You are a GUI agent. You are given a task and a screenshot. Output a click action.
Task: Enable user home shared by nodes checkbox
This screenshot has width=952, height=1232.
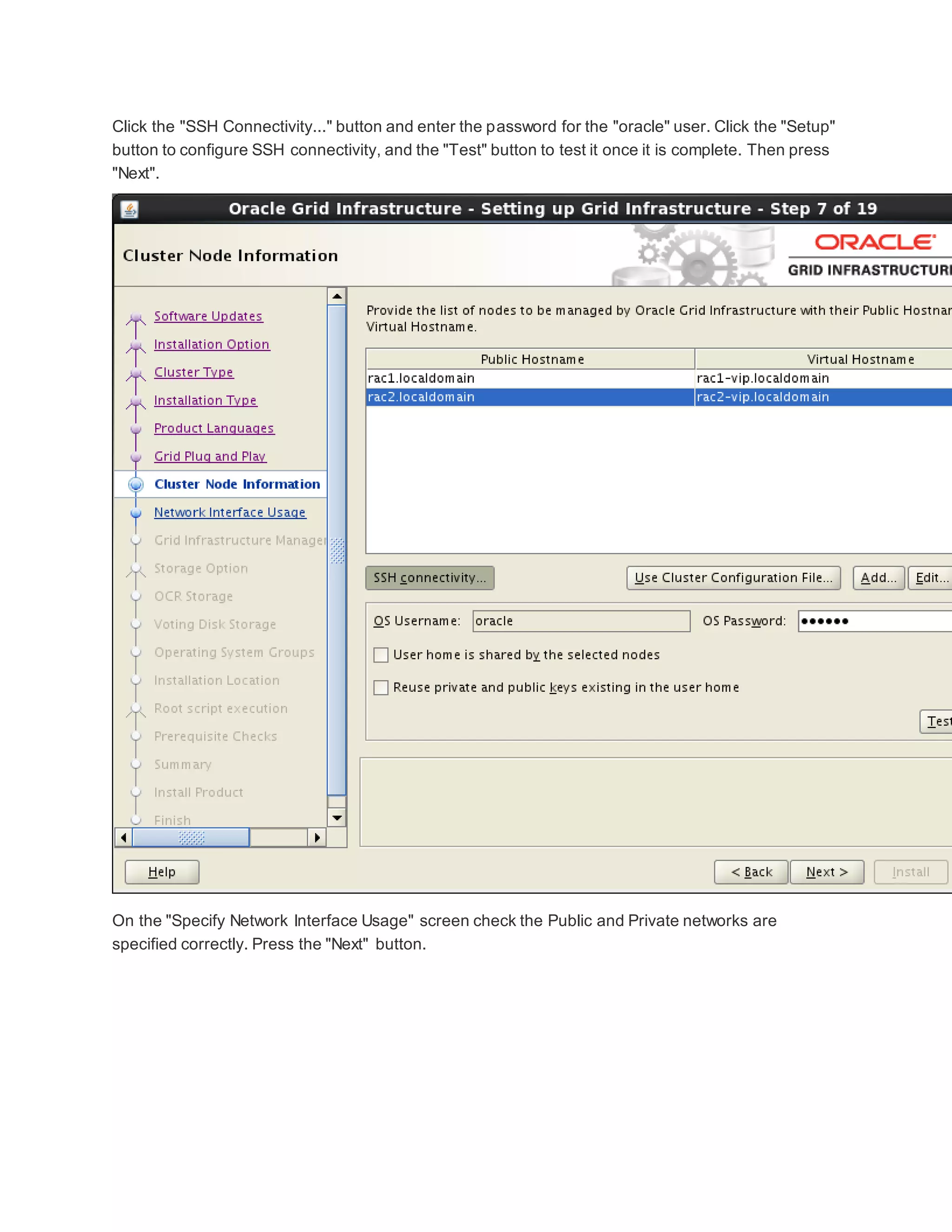coord(381,655)
